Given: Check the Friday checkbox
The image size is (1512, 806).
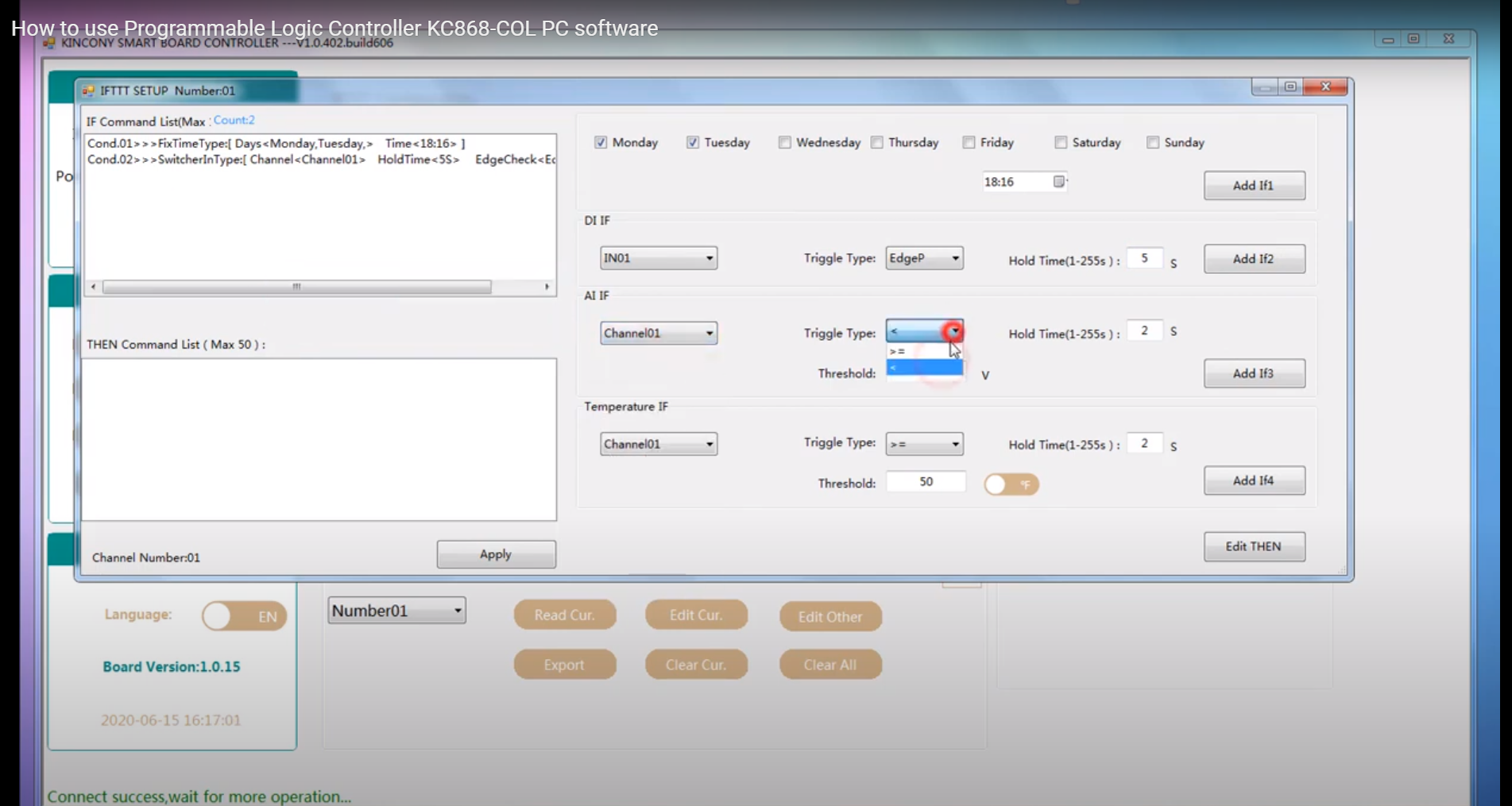Looking at the screenshot, I should coord(969,142).
